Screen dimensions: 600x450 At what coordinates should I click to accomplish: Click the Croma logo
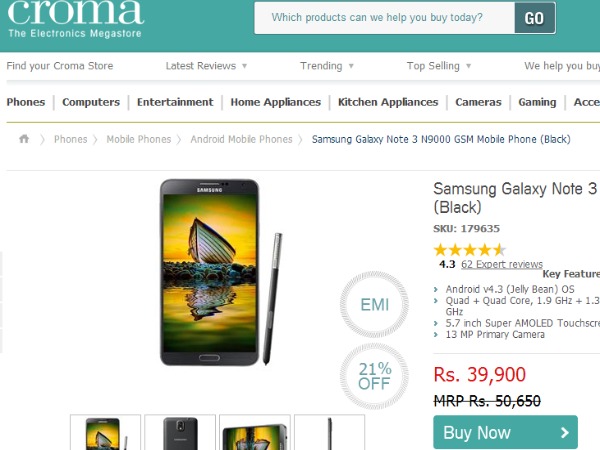[75, 19]
